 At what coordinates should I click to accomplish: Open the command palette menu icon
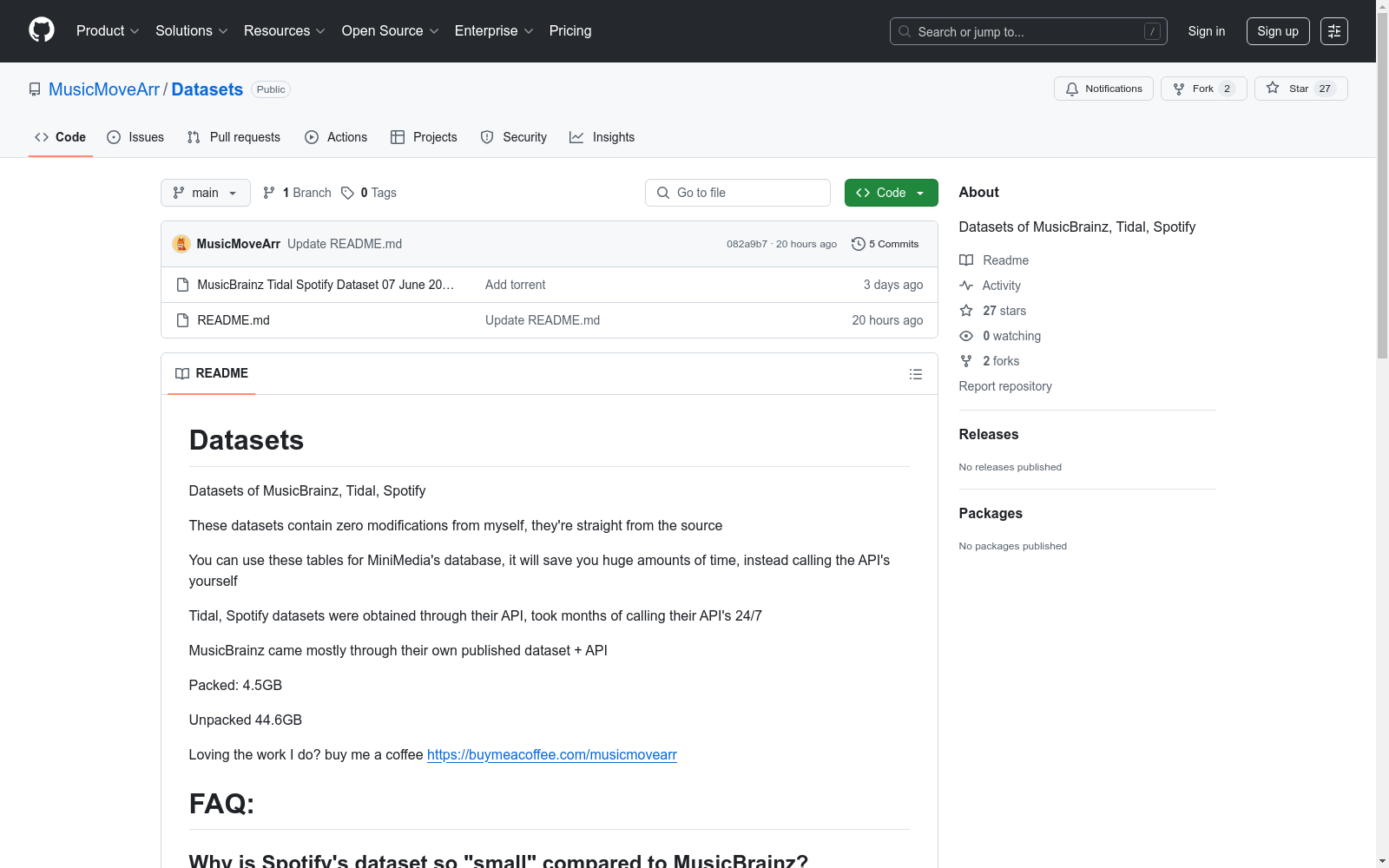(x=1334, y=31)
